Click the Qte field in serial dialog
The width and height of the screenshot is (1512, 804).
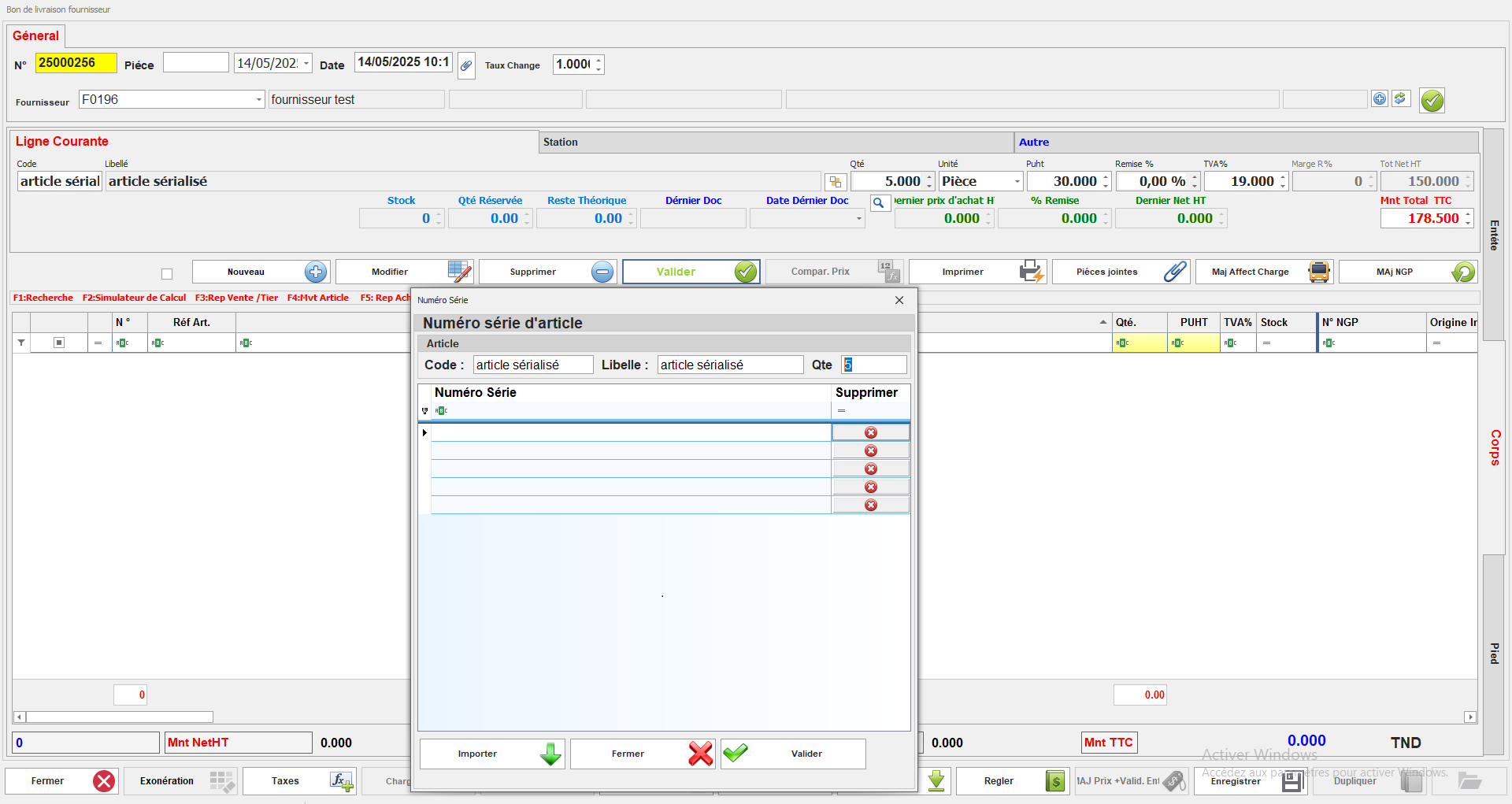(x=874, y=365)
